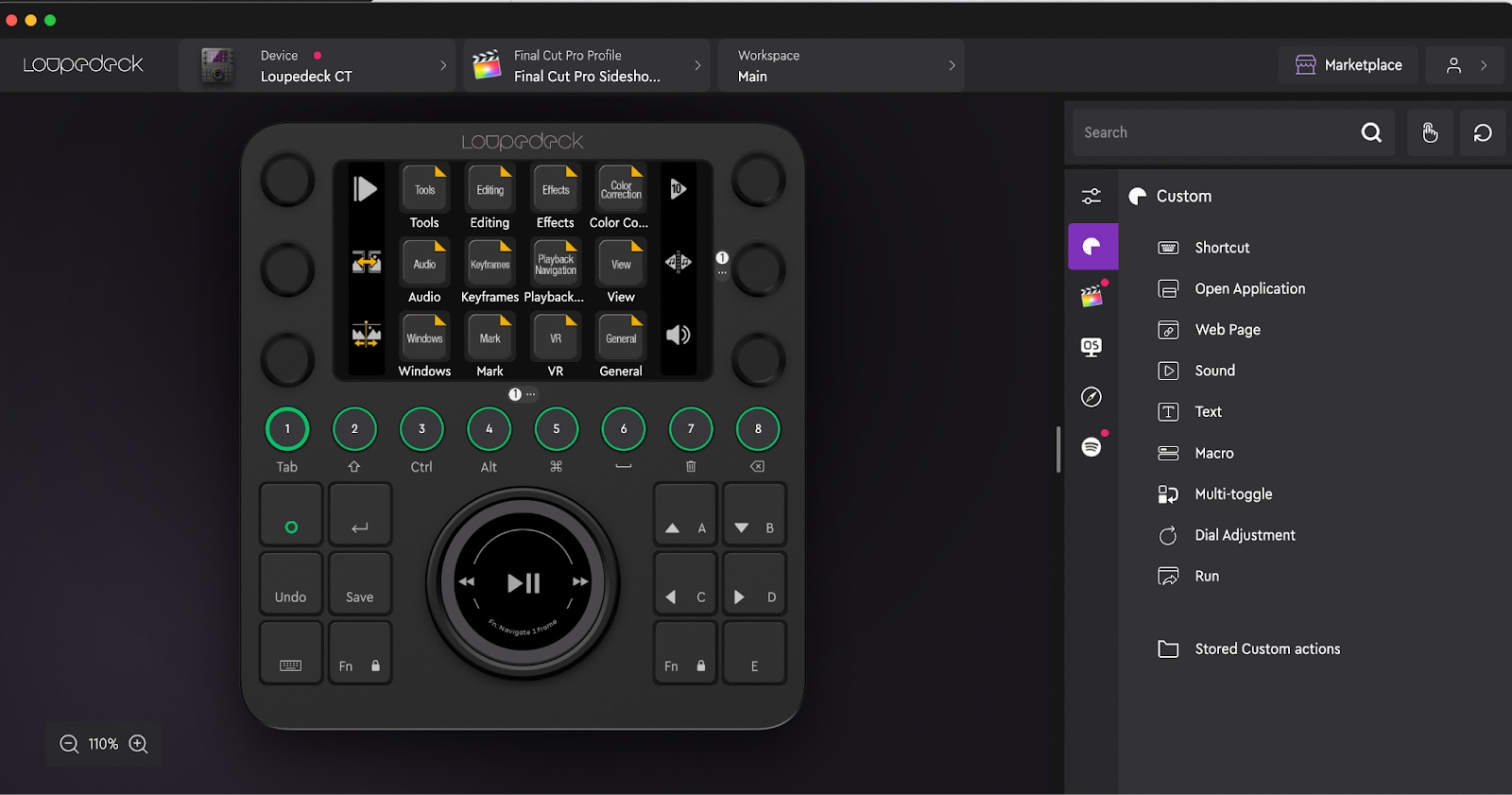Toggle the left Fn lock key

coord(360,653)
